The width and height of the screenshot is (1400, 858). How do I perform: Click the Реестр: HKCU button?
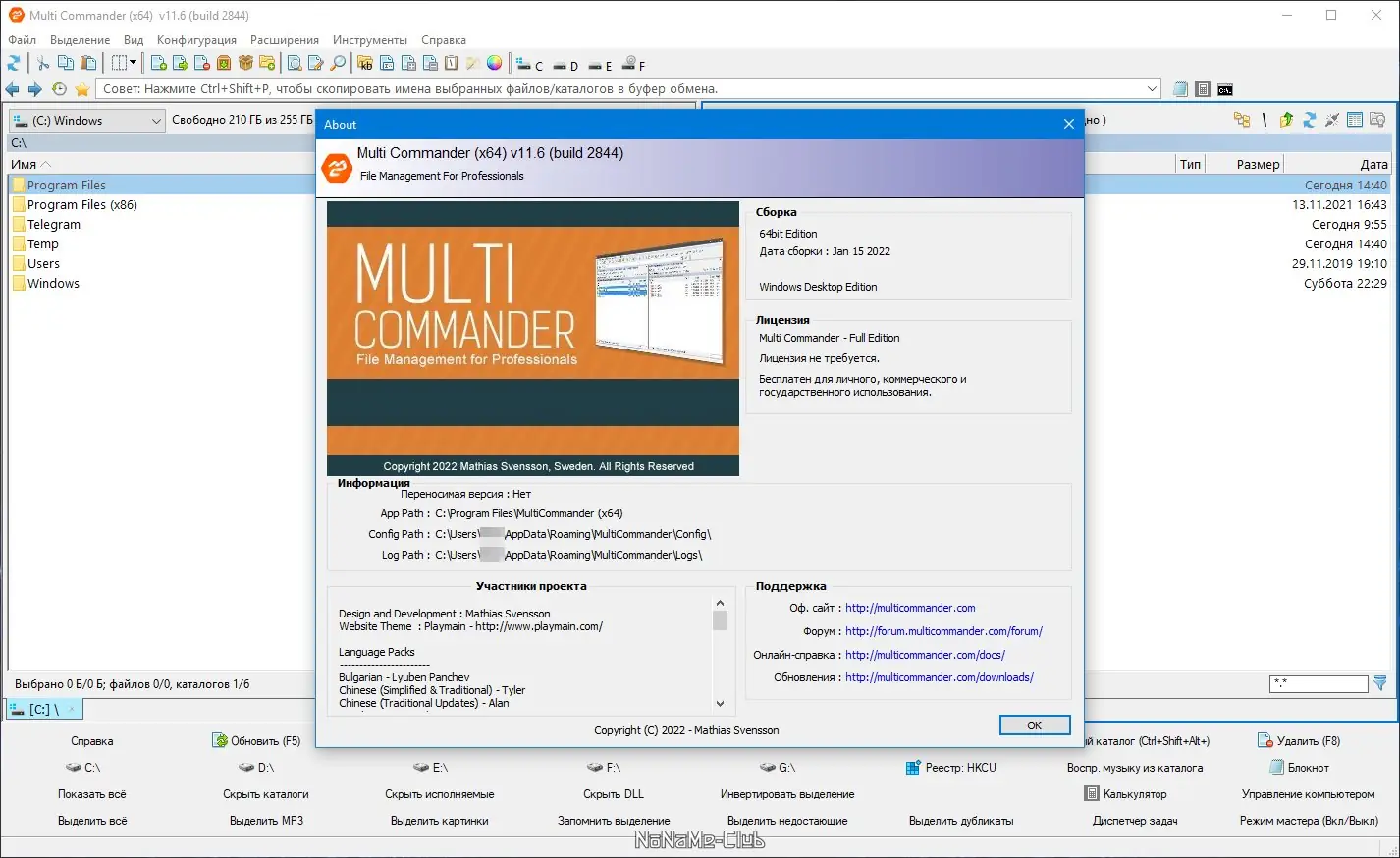click(x=950, y=768)
